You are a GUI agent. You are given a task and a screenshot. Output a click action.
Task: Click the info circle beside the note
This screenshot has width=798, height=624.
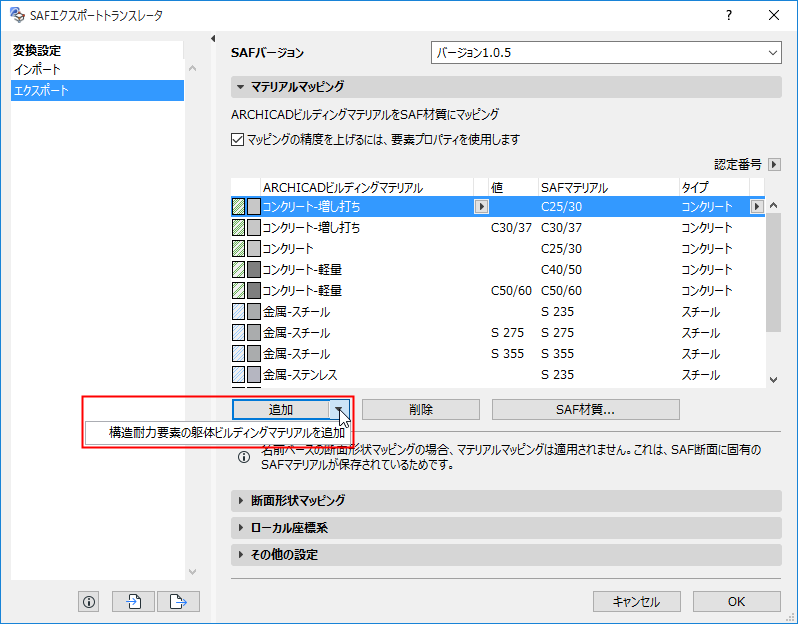(x=244, y=457)
